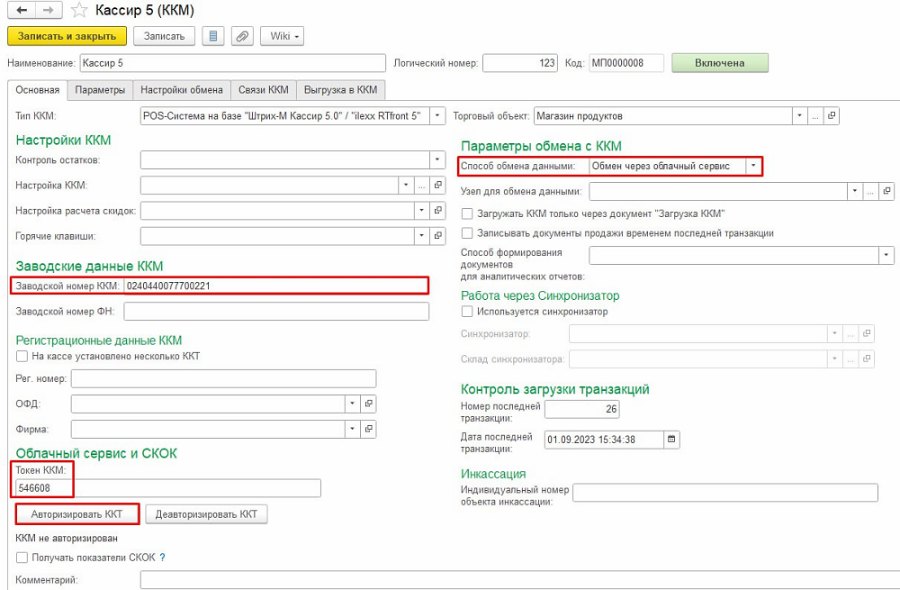900x590 pixels.
Task: Enable "На кассе установлено несколько ККТ" checkbox
Action: tap(22, 356)
